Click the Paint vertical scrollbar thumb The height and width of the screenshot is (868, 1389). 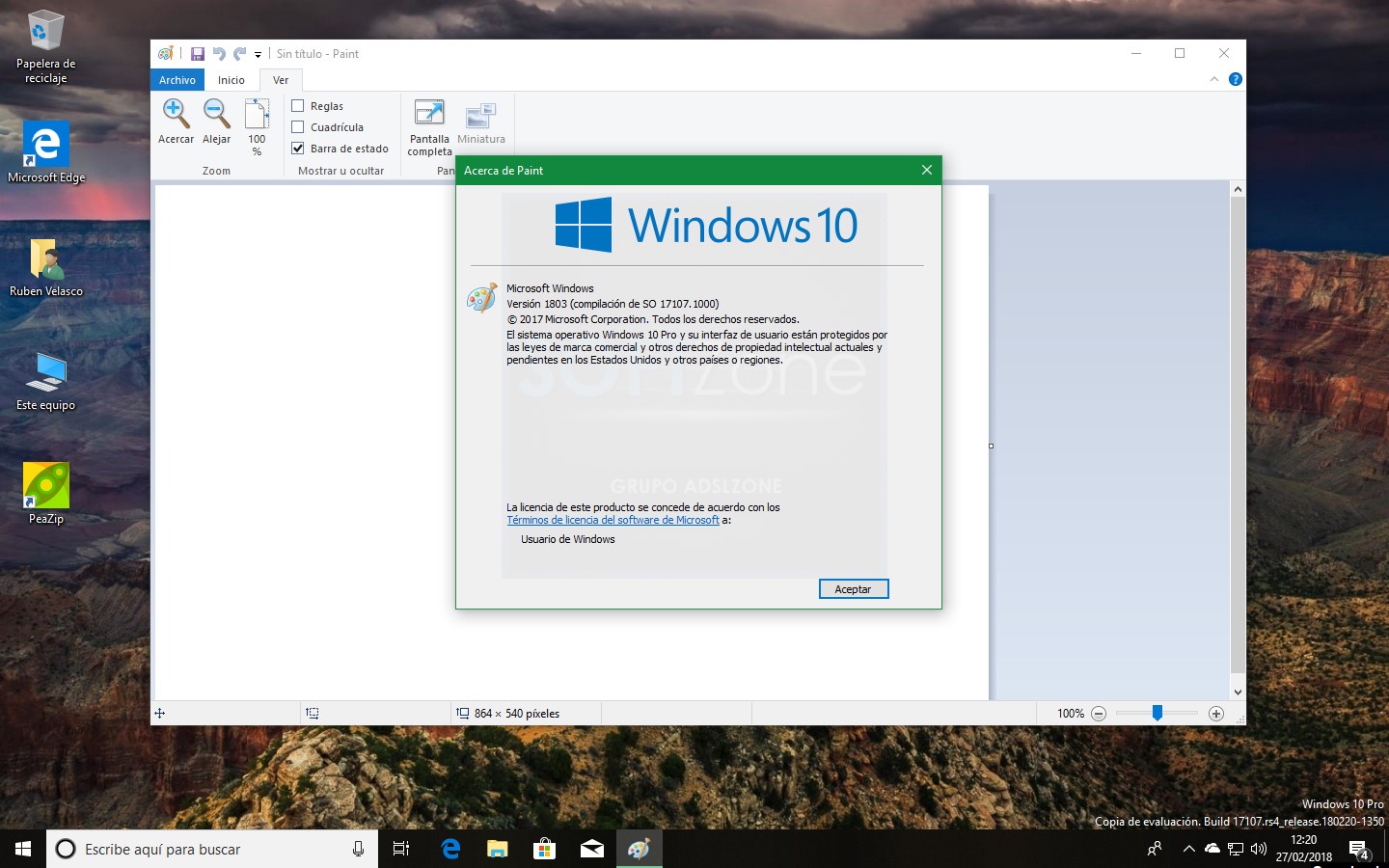pos(1238,435)
